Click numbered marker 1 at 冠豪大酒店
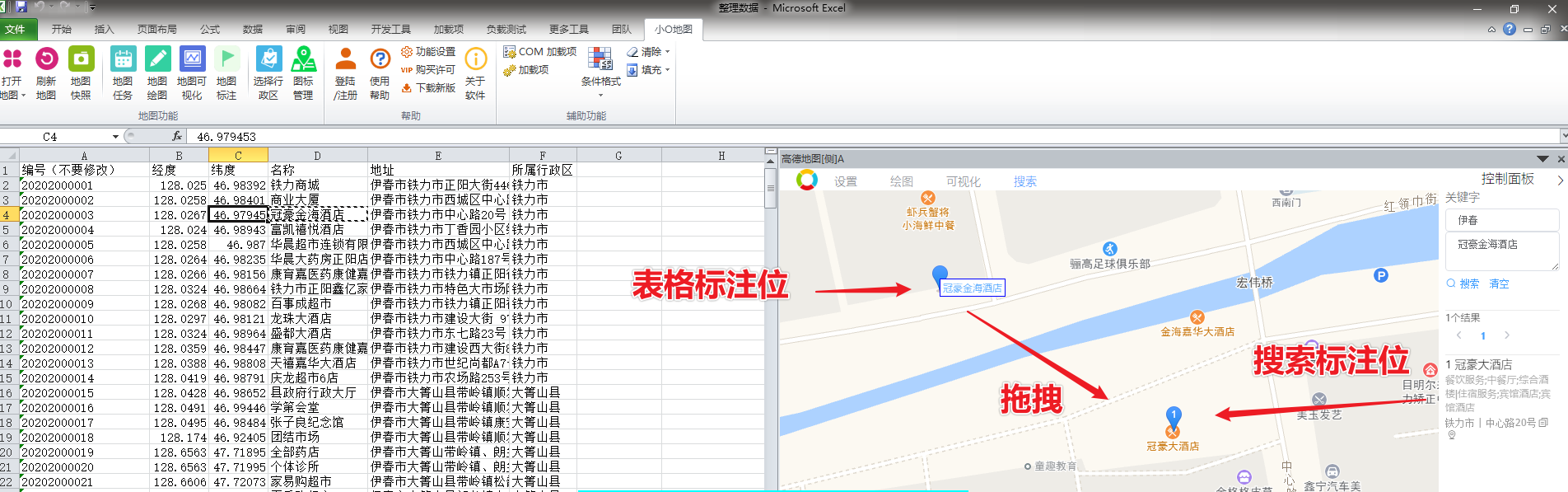This screenshot has height=492, width=1568. [1174, 416]
